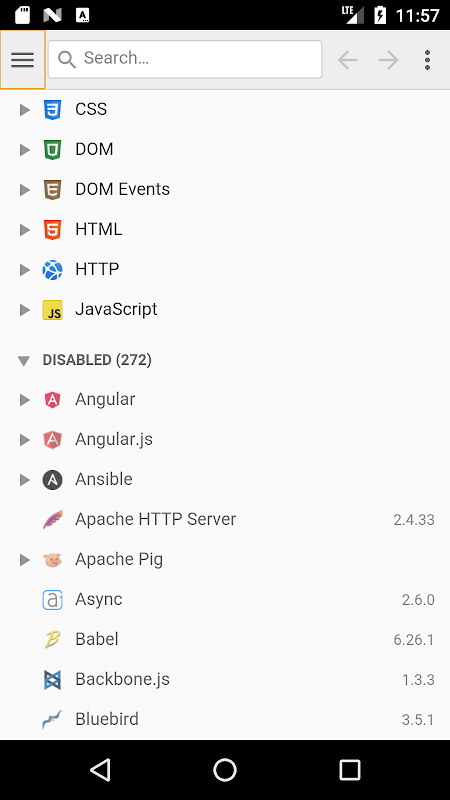Open the Bluebird 3.5.1 doc
The height and width of the screenshot is (800, 450).
[225, 719]
